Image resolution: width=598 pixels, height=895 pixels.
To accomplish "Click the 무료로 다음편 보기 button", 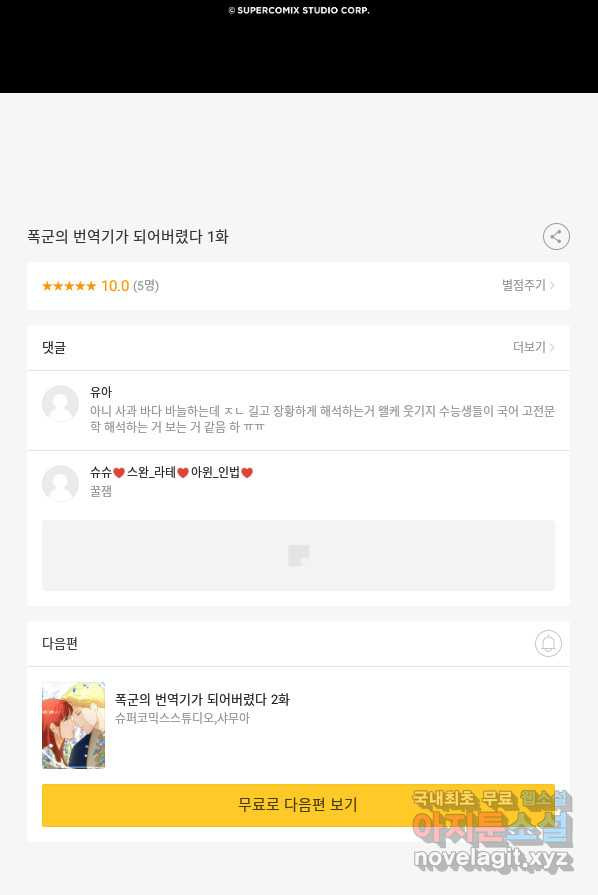I will (x=298, y=805).
